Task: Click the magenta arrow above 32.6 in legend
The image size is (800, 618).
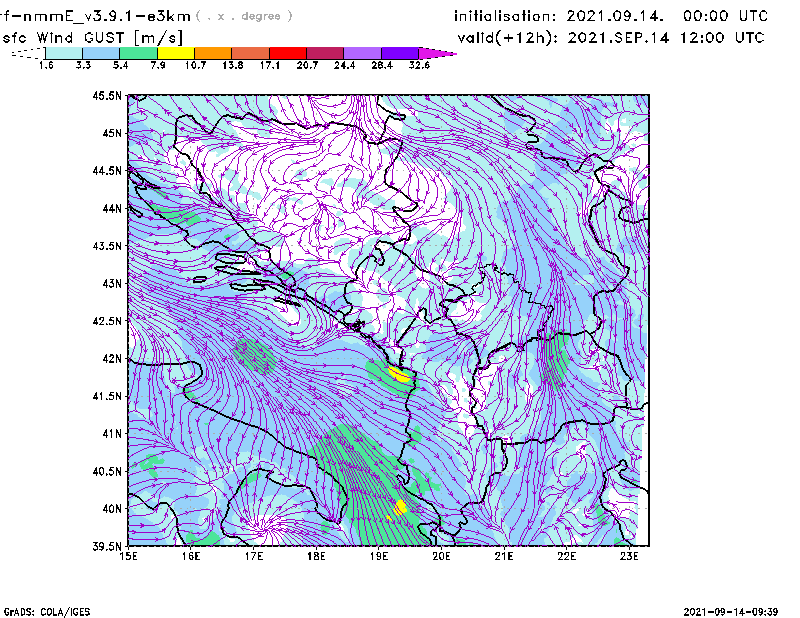Action: 437,53
